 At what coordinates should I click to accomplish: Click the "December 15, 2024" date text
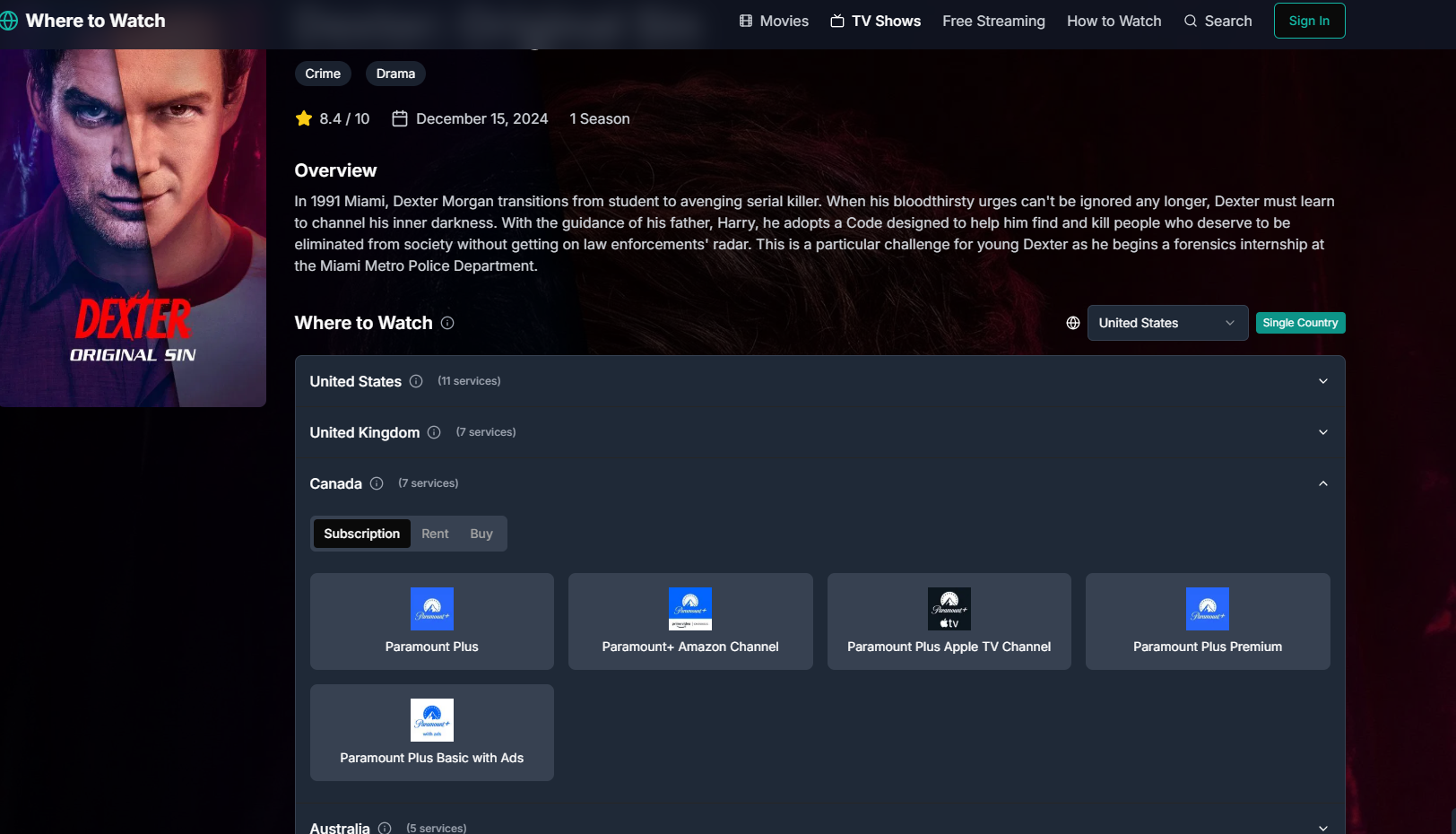coord(482,118)
